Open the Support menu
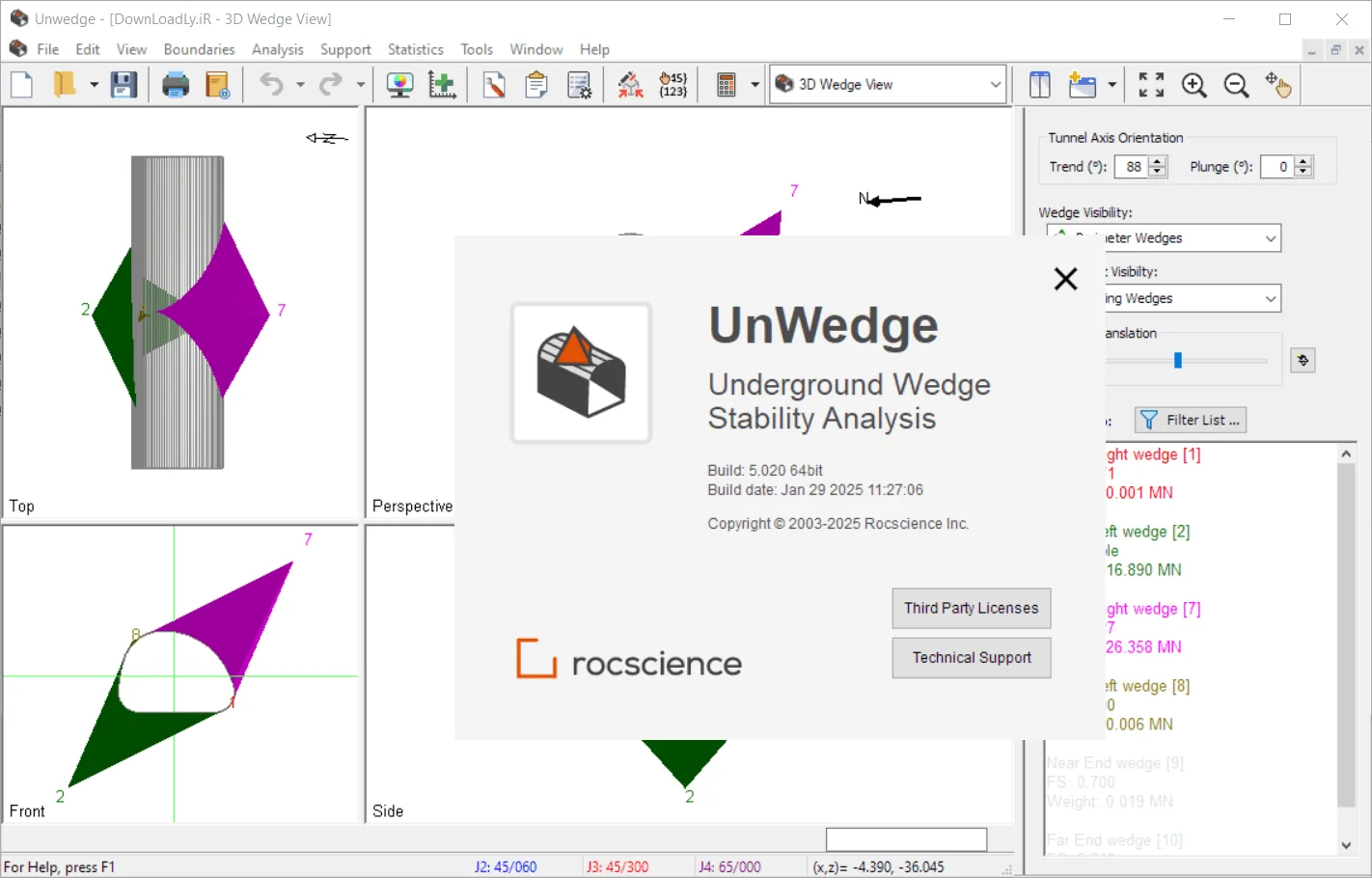The image size is (1372, 878). [x=345, y=49]
